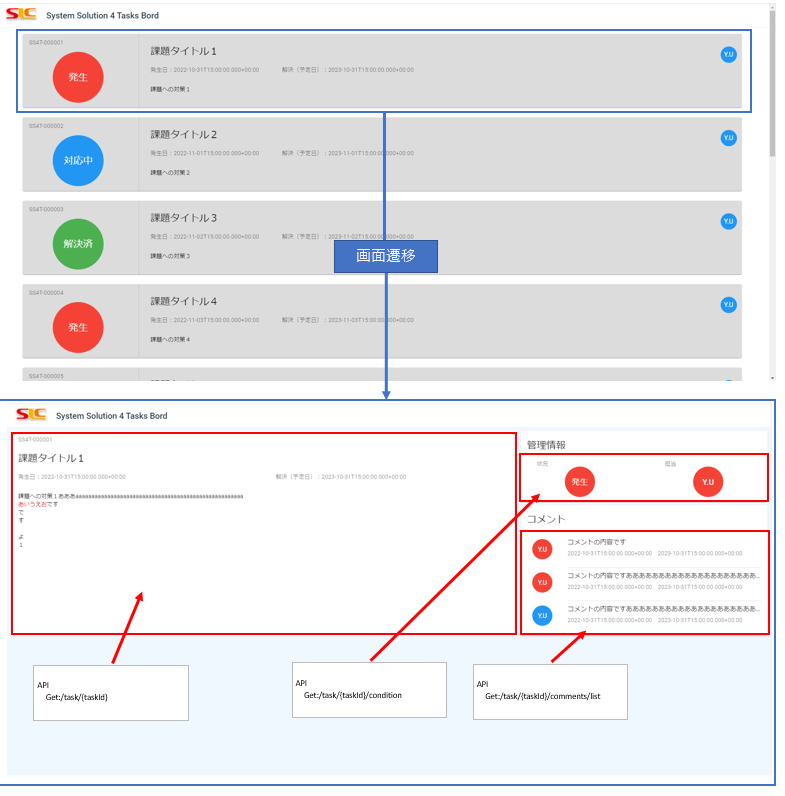Click the 状況 label under 管理情報
785x796 pixels.
(542, 463)
